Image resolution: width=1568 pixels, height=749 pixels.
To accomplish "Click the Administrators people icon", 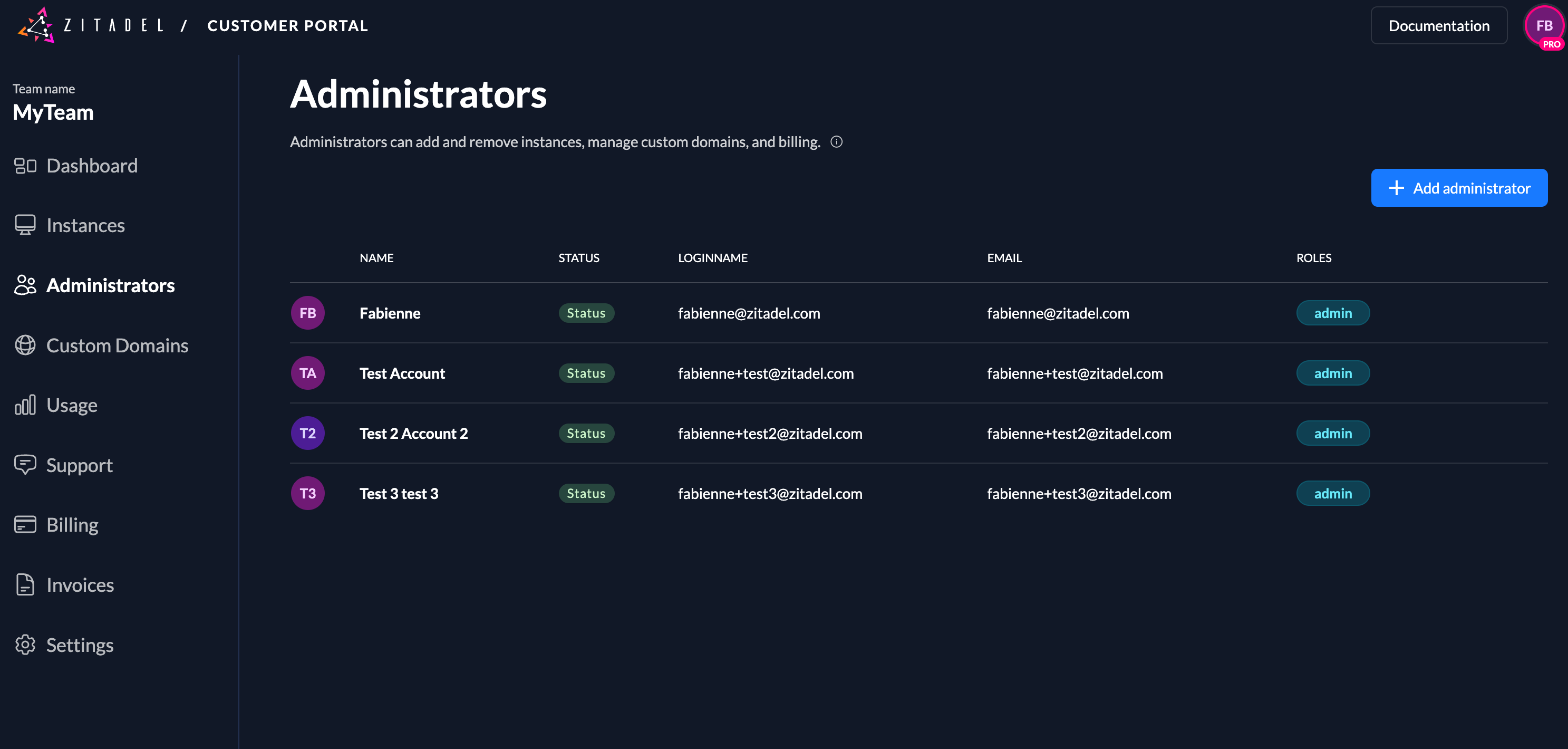I will (x=25, y=285).
